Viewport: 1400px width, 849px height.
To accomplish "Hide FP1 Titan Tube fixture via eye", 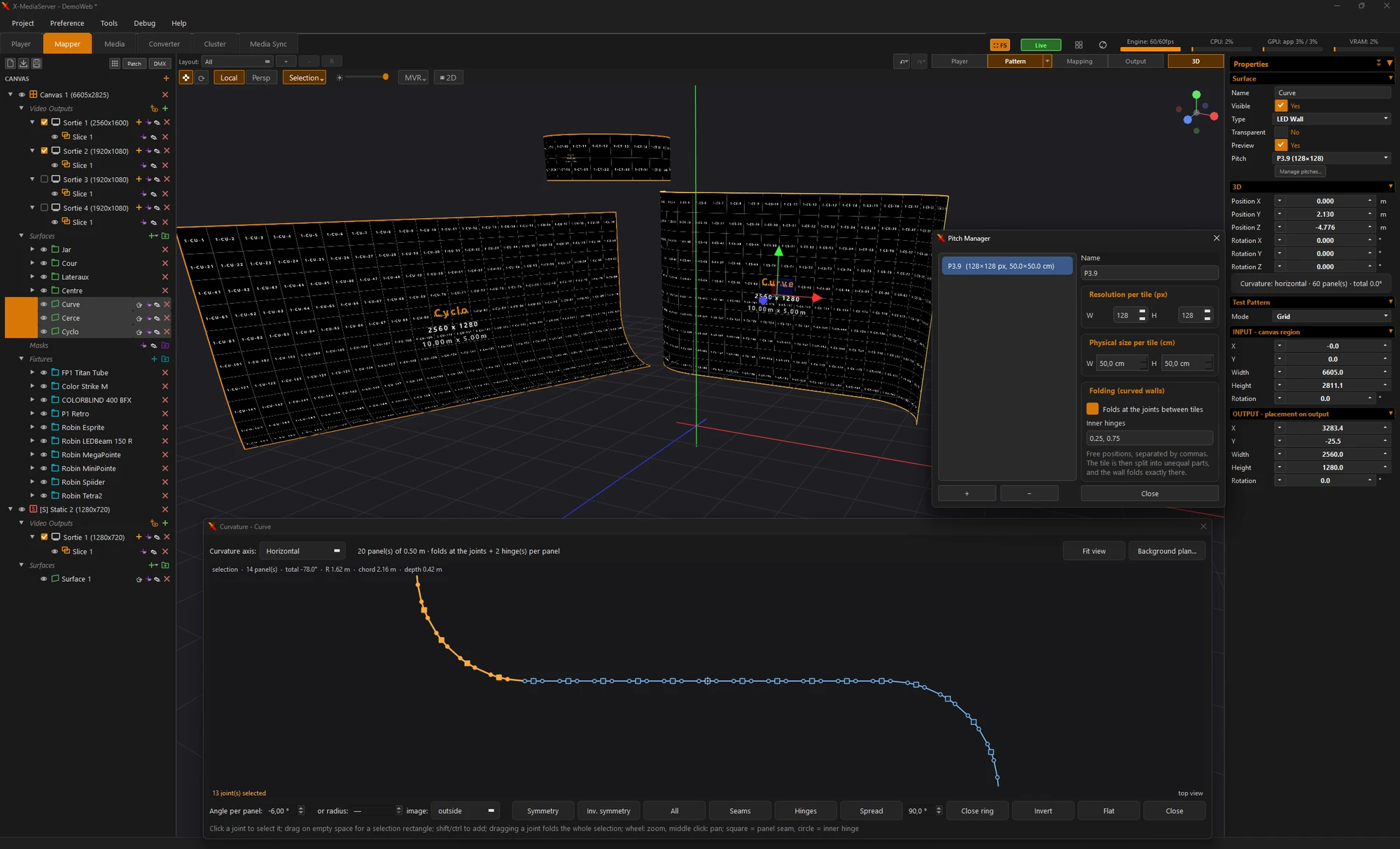I will [x=43, y=373].
